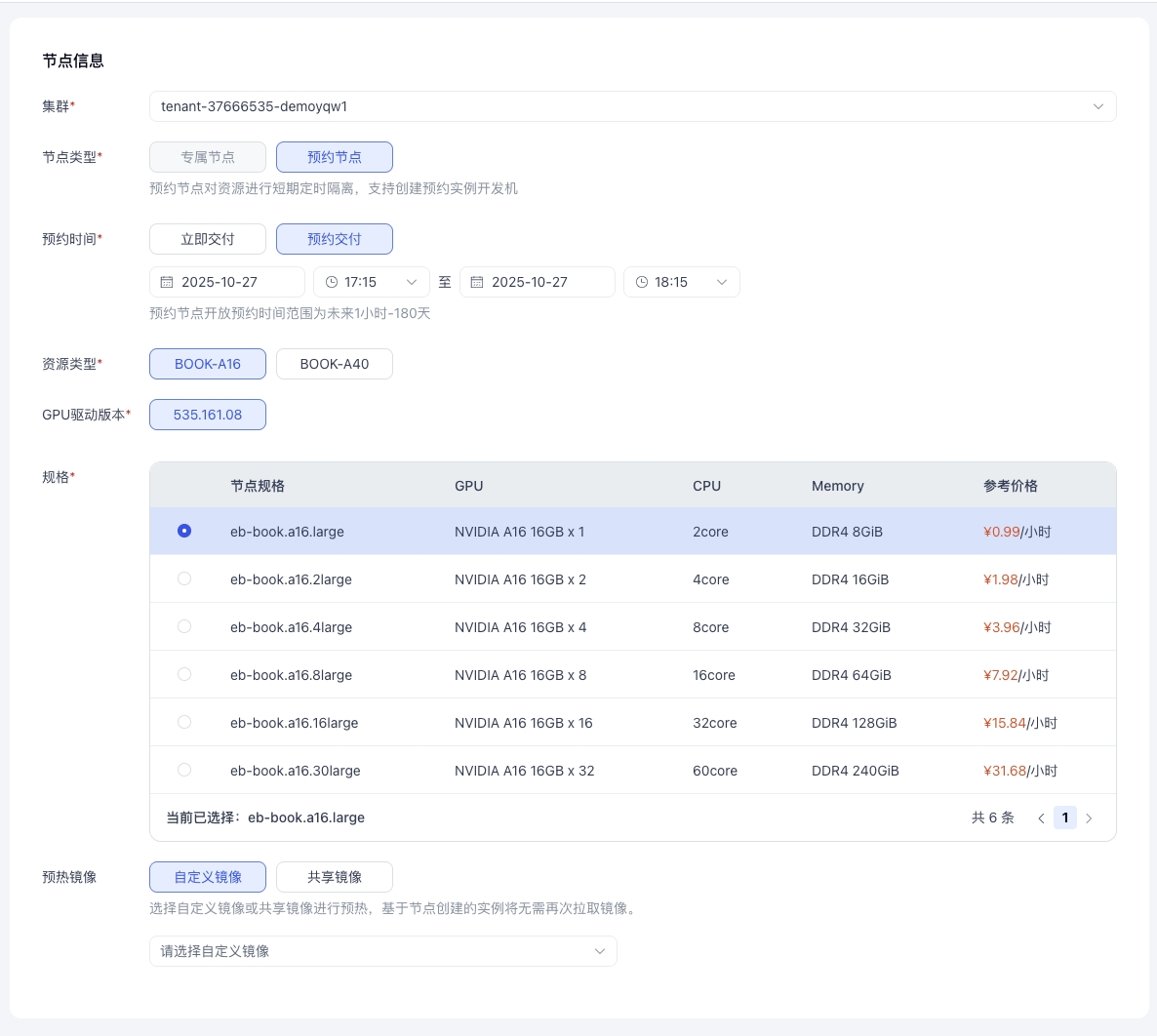Click the start date calendar icon
1157x1036 pixels.
[167, 282]
